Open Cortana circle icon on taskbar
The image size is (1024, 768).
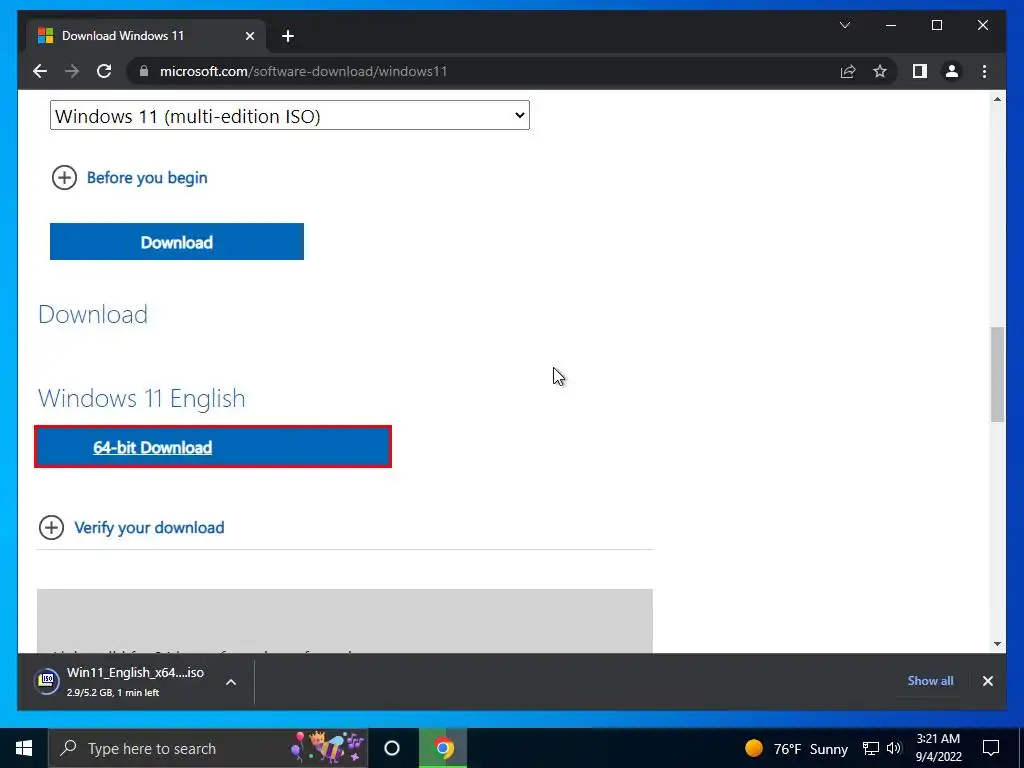(x=392, y=748)
